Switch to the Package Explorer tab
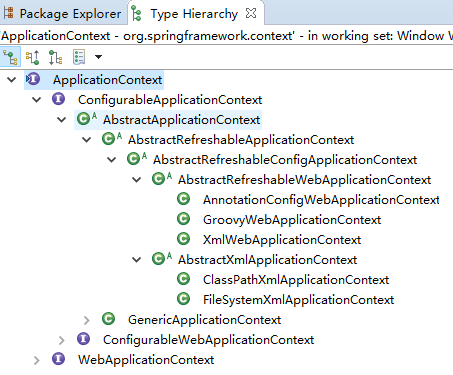The height and width of the screenshot is (375, 453). click(x=63, y=14)
